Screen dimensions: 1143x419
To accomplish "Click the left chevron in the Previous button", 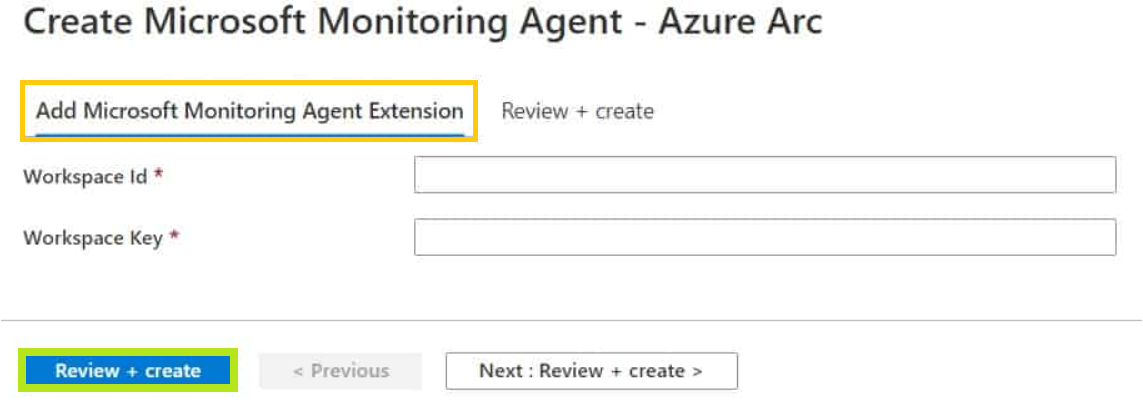I will [297, 372].
